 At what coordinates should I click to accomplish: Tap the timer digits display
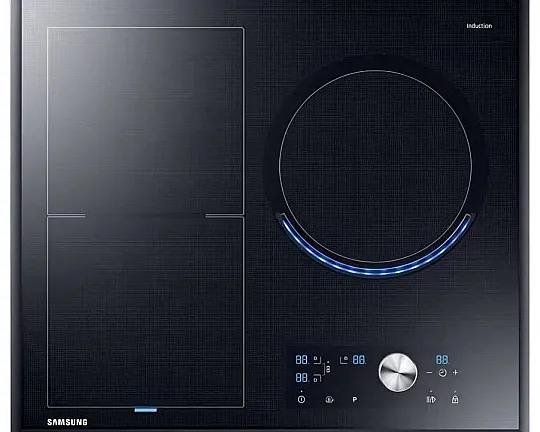(x=443, y=360)
